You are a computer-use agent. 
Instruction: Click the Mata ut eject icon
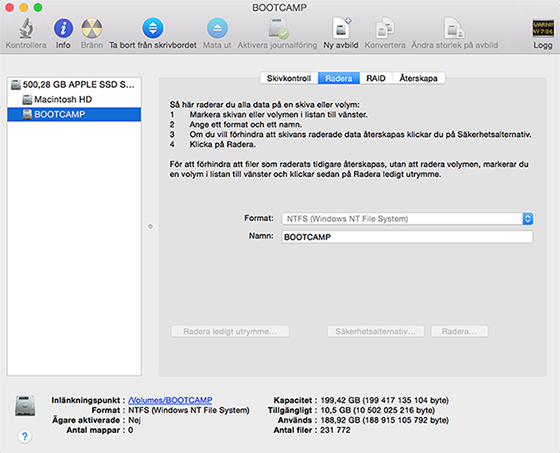point(217,28)
